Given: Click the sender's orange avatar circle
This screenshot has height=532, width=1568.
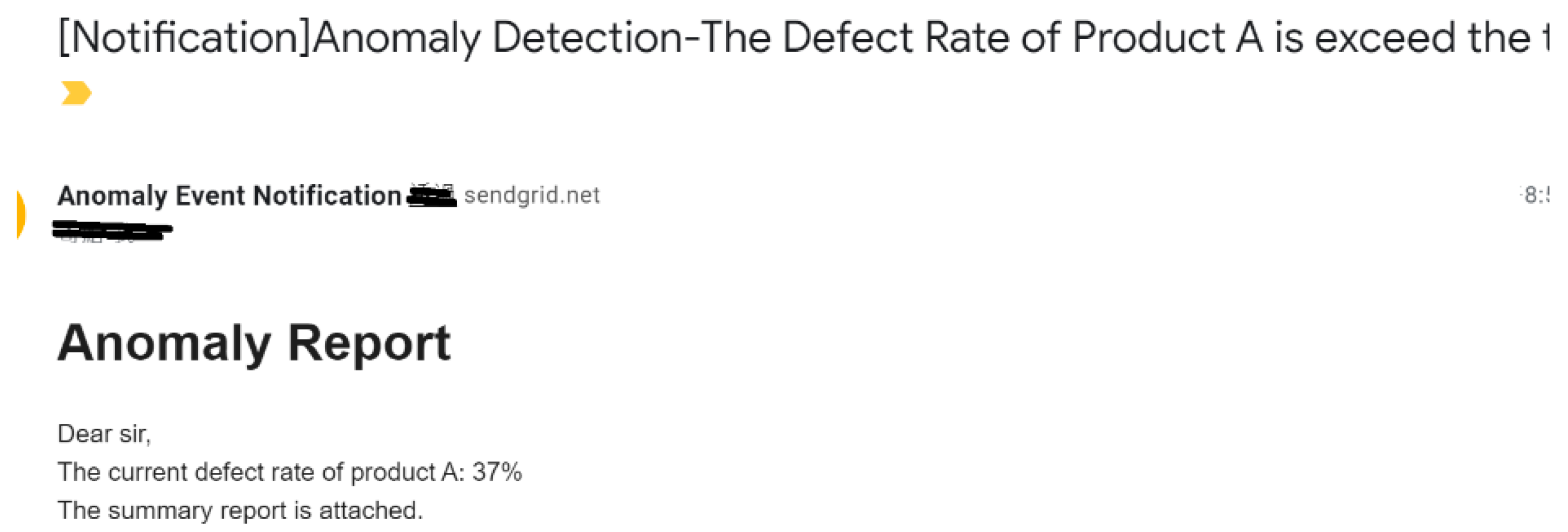Looking at the screenshot, I should click(x=20, y=214).
